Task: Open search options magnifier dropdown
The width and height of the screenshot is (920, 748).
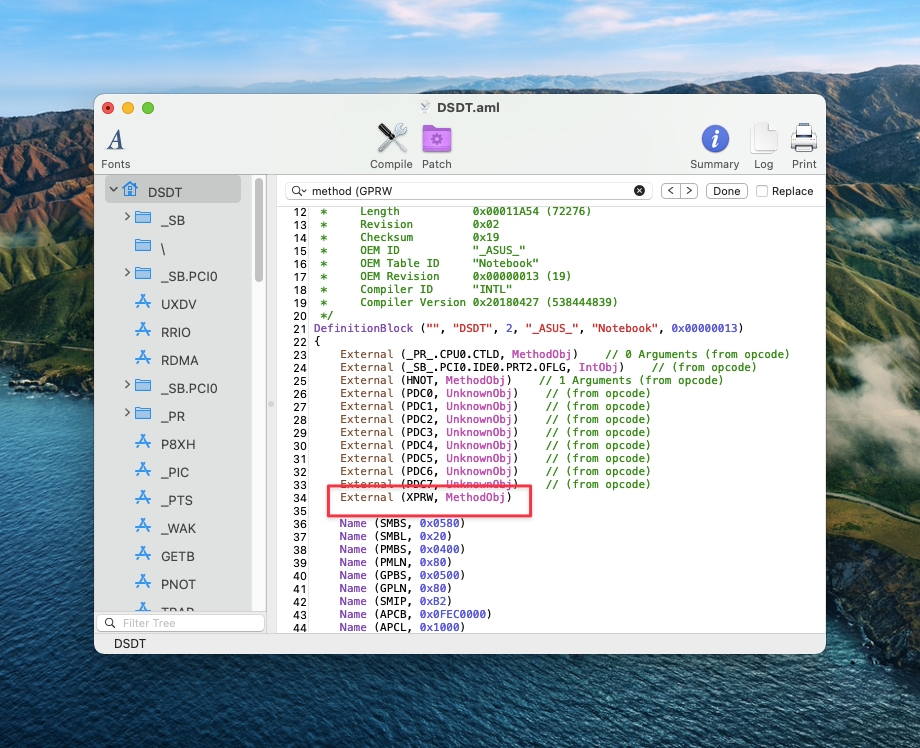Action: 299,191
